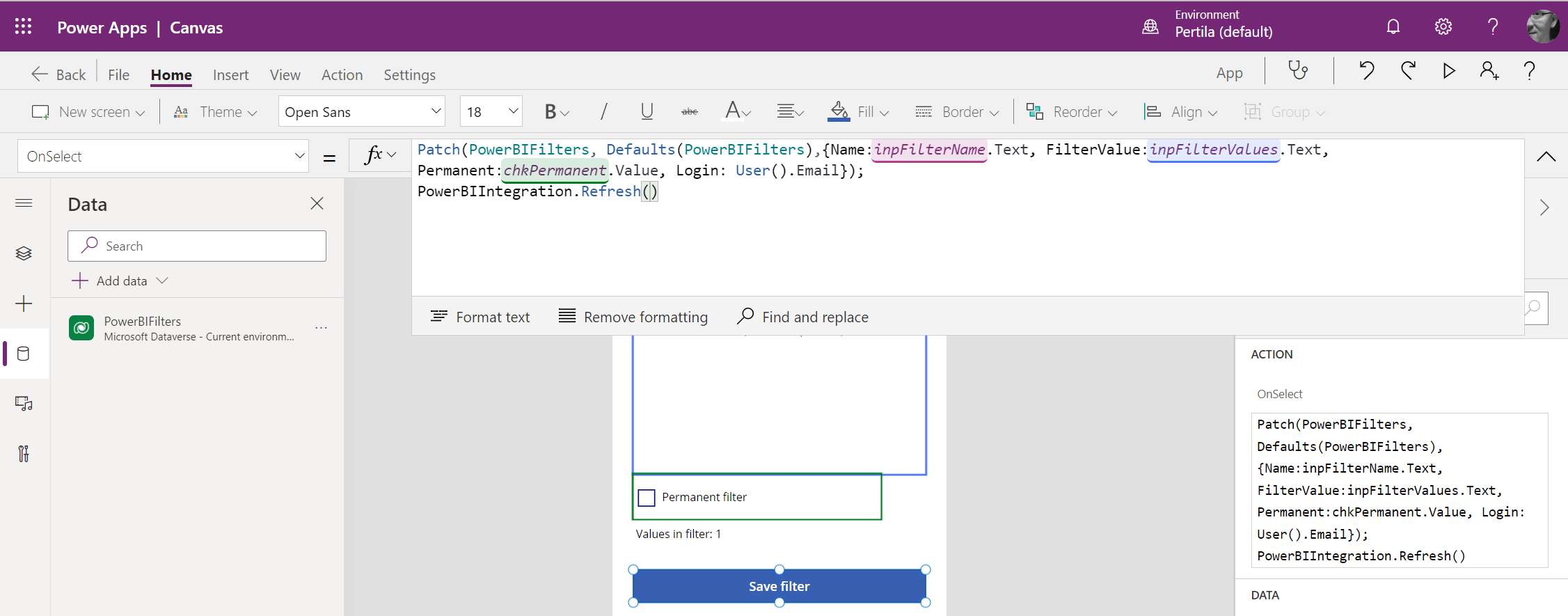Open the Tree view layers icon
1568x616 pixels.
point(24,253)
